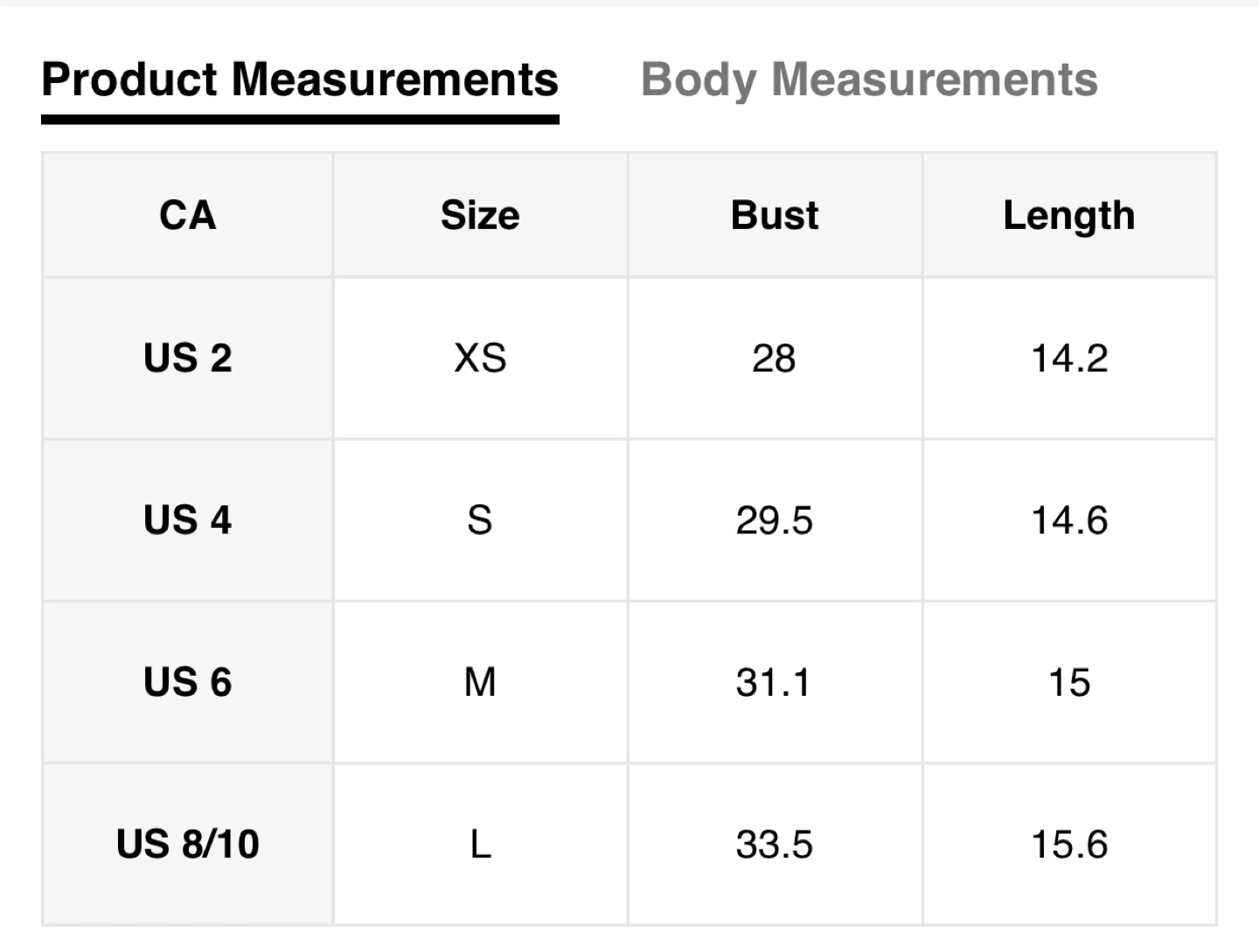Viewport: 1259px width, 952px height.
Task: Click the Size column header
Action: coord(480,215)
